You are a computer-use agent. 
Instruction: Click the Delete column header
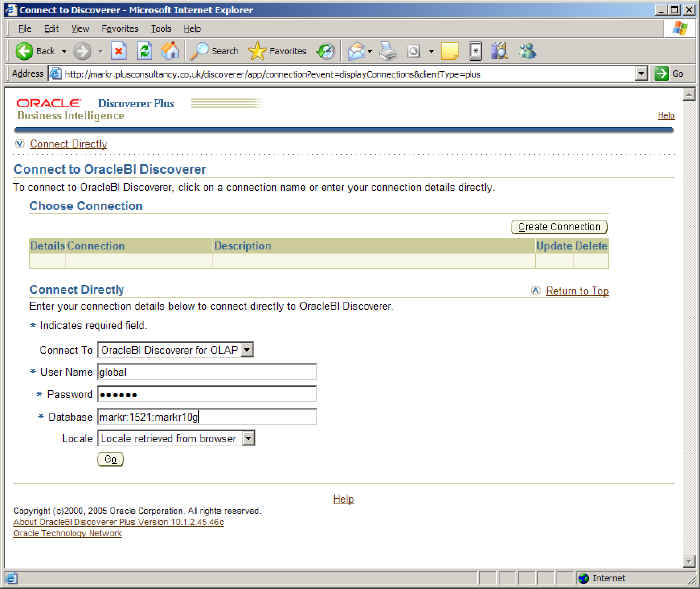pyautogui.click(x=591, y=246)
